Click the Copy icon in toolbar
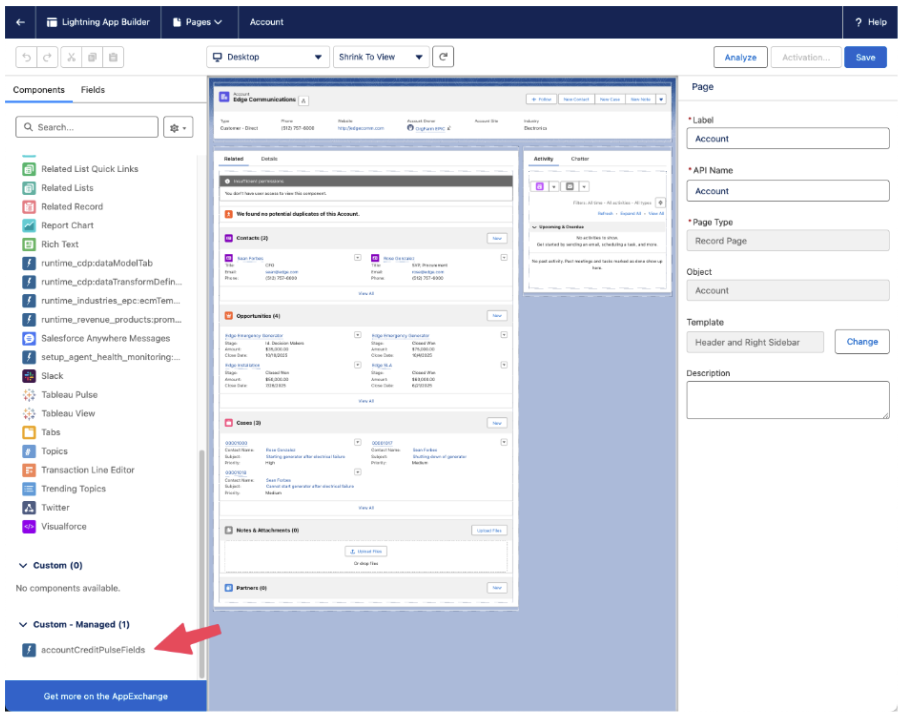Viewport: 902px width, 717px height. (x=92, y=57)
